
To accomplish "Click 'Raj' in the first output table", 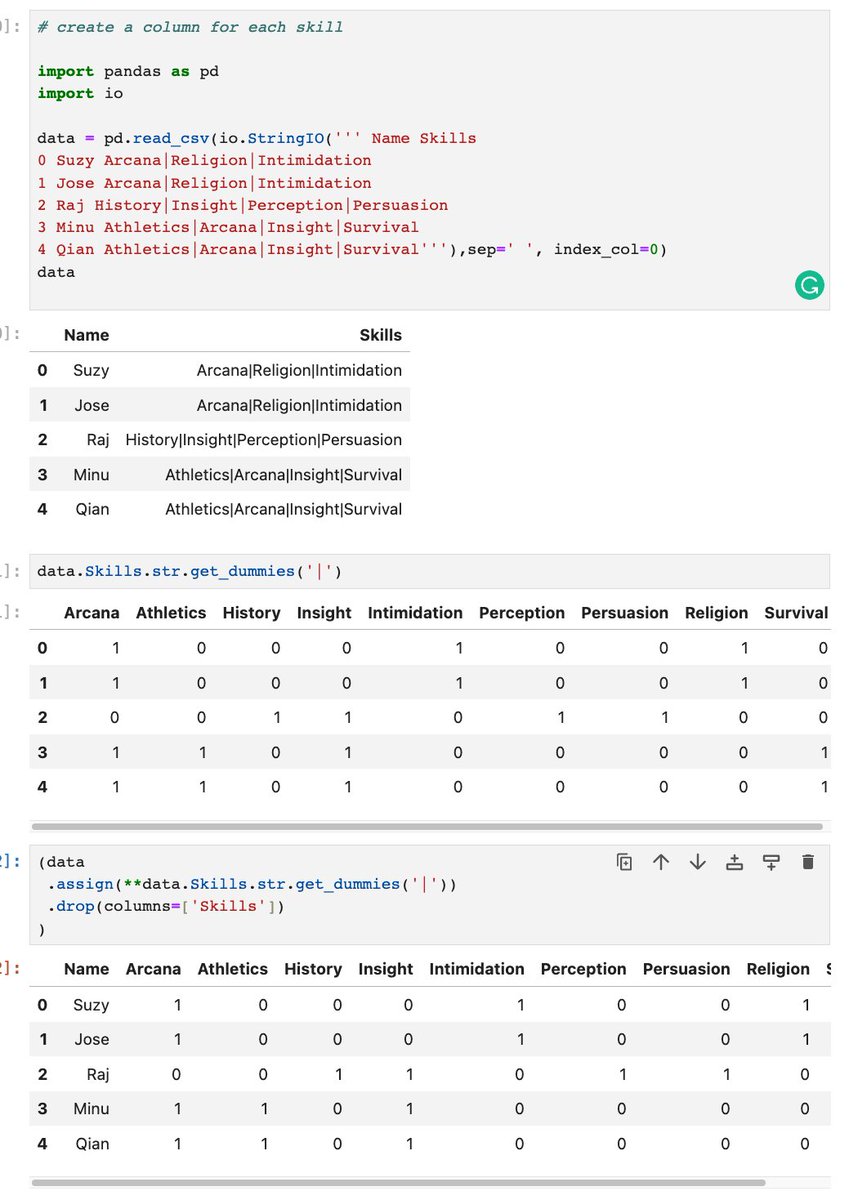I will pyautogui.click(x=98, y=440).
